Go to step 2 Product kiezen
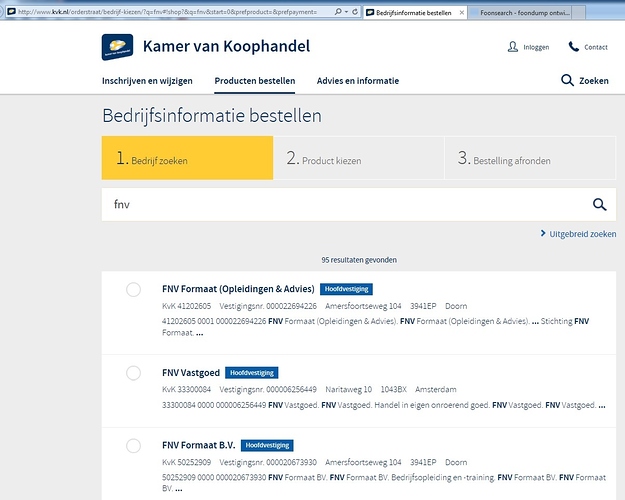The width and height of the screenshot is (625, 500). coord(359,158)
